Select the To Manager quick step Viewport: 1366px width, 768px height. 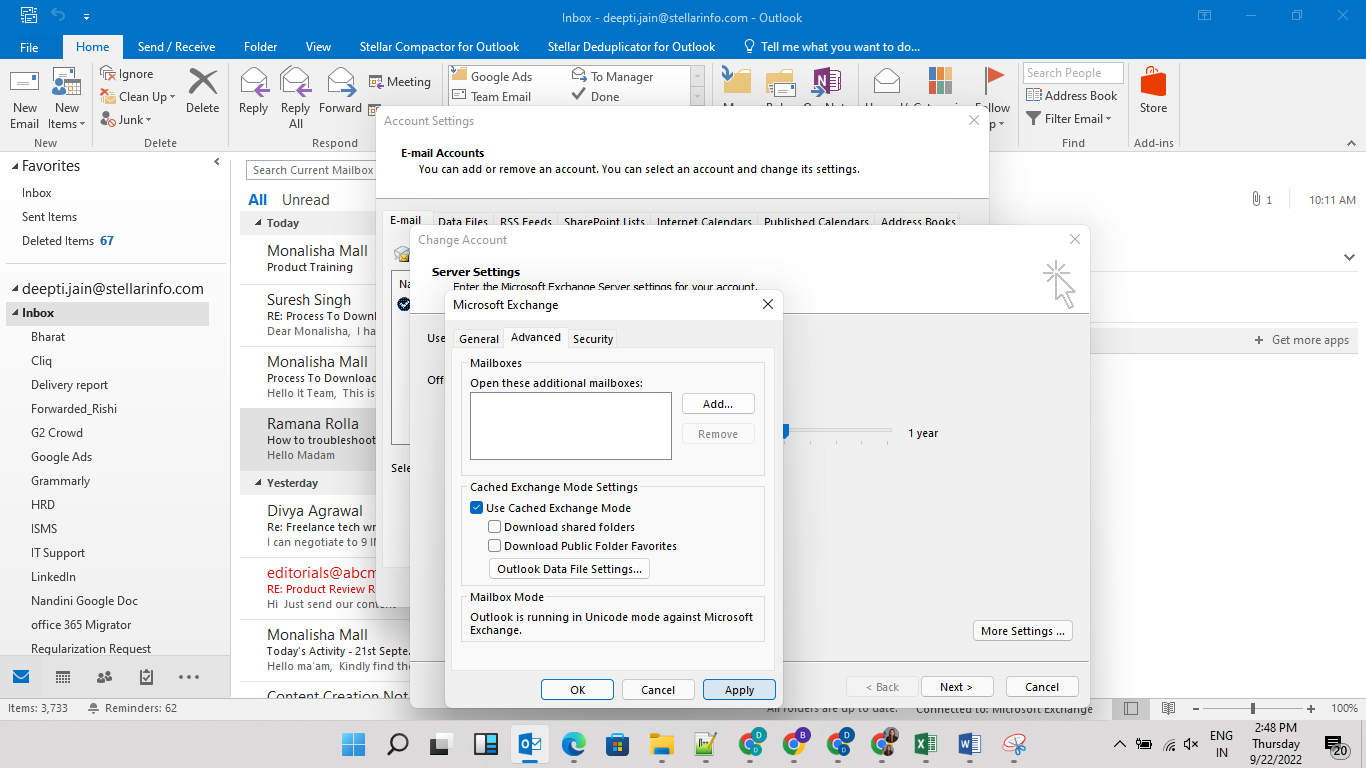coord(612,76)
